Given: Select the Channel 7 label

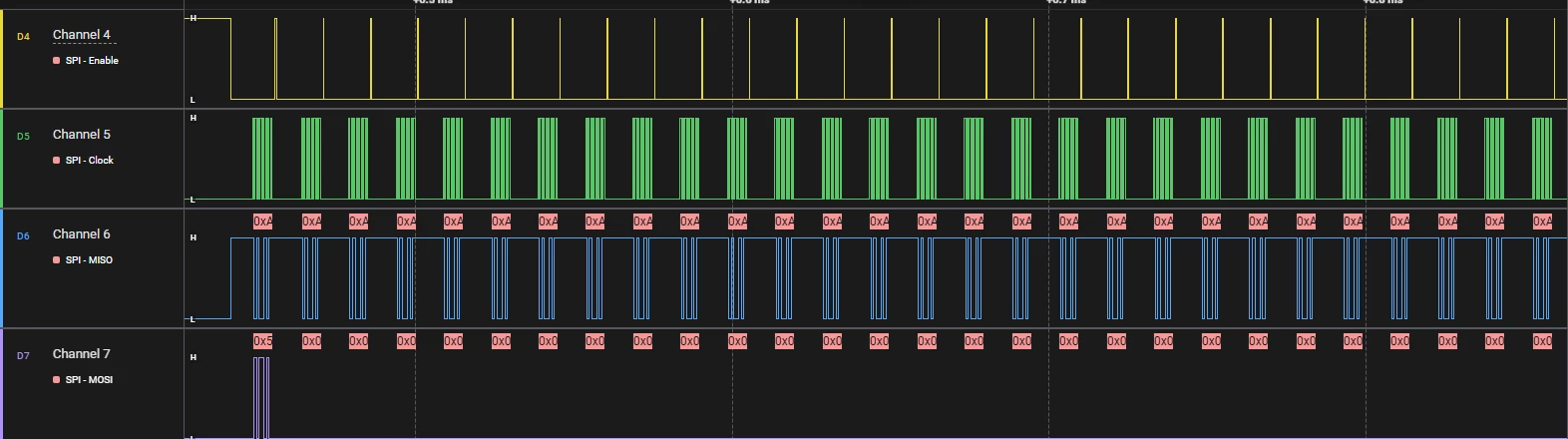Looking at the screenshot, I should pos(82,354).
